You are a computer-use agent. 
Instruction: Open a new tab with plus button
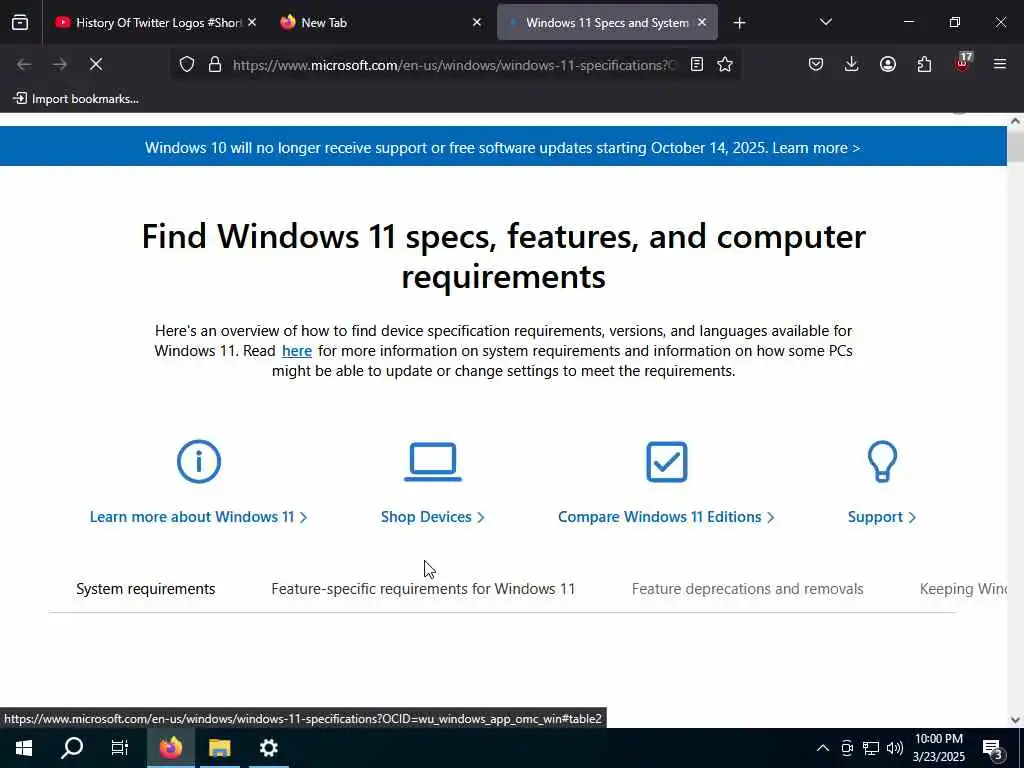pos(739,23)
